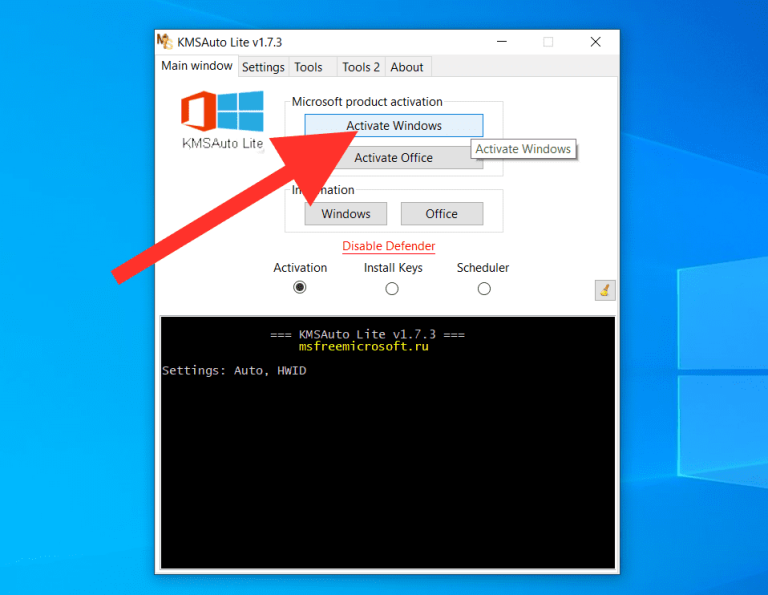Image resolution: width=768 pixels, height=595 pixels.
Task: Minimize the KMSAuto Lite window
Action: point(502,42)
